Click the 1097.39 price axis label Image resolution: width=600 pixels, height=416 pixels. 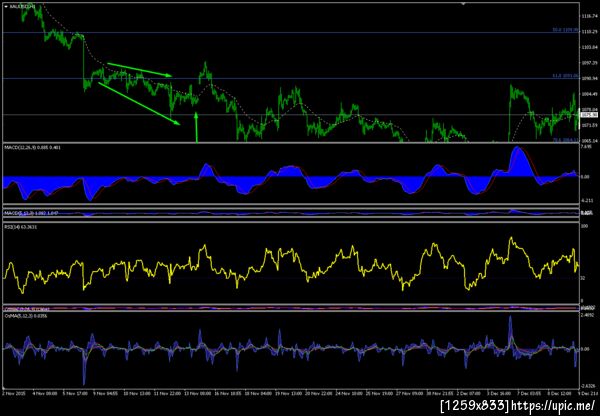590,63
